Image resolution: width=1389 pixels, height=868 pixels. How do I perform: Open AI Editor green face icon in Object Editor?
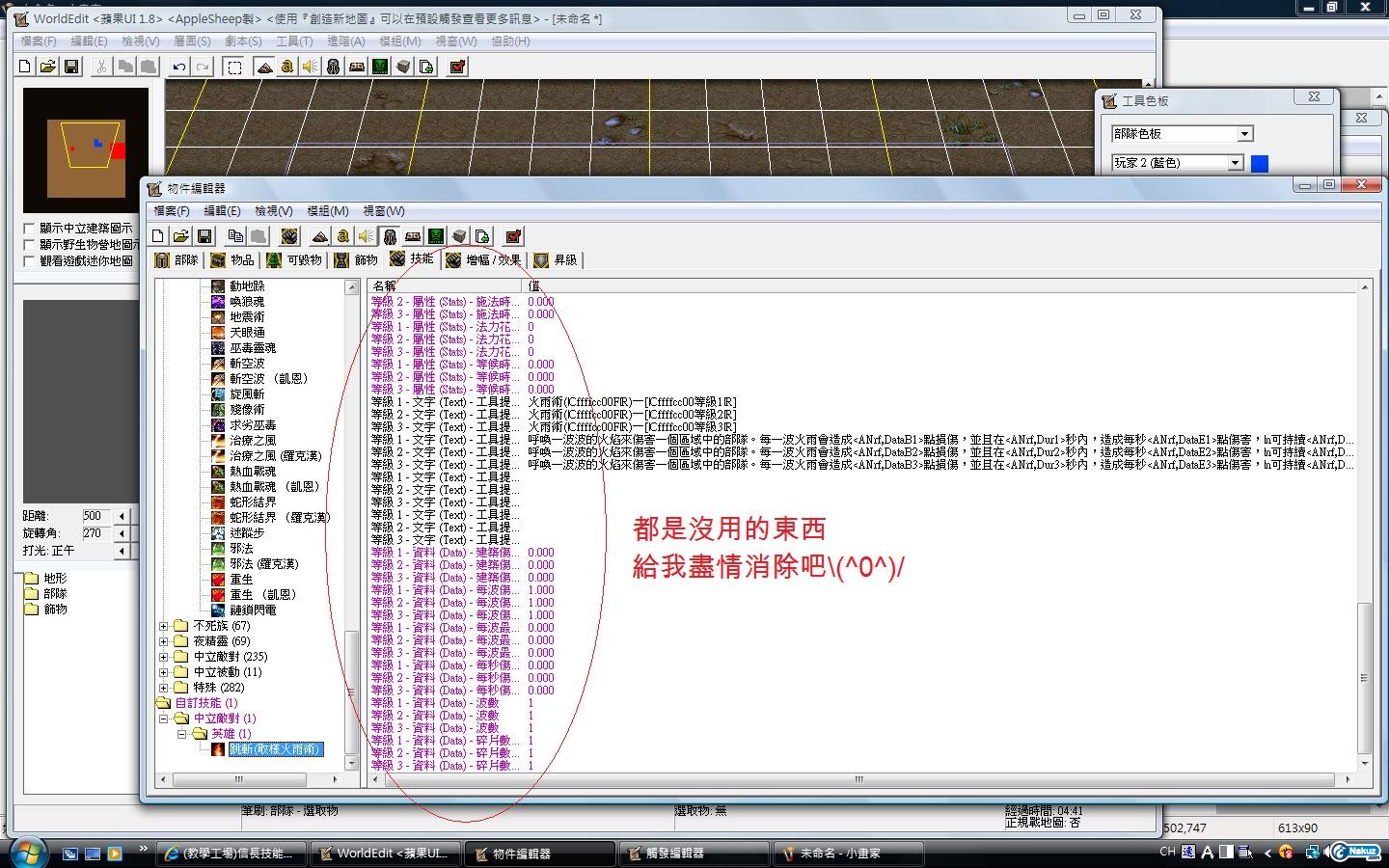(436, 236)
